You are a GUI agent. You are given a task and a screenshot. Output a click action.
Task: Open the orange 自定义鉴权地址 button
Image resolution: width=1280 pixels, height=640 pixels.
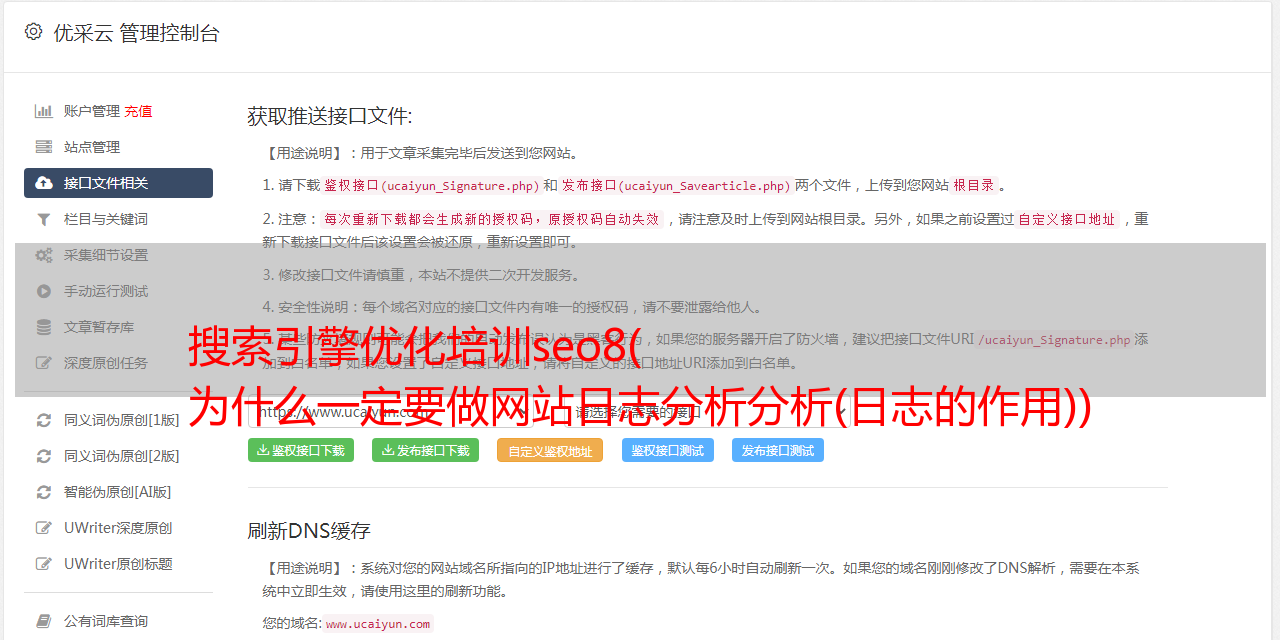coord(550,450)
